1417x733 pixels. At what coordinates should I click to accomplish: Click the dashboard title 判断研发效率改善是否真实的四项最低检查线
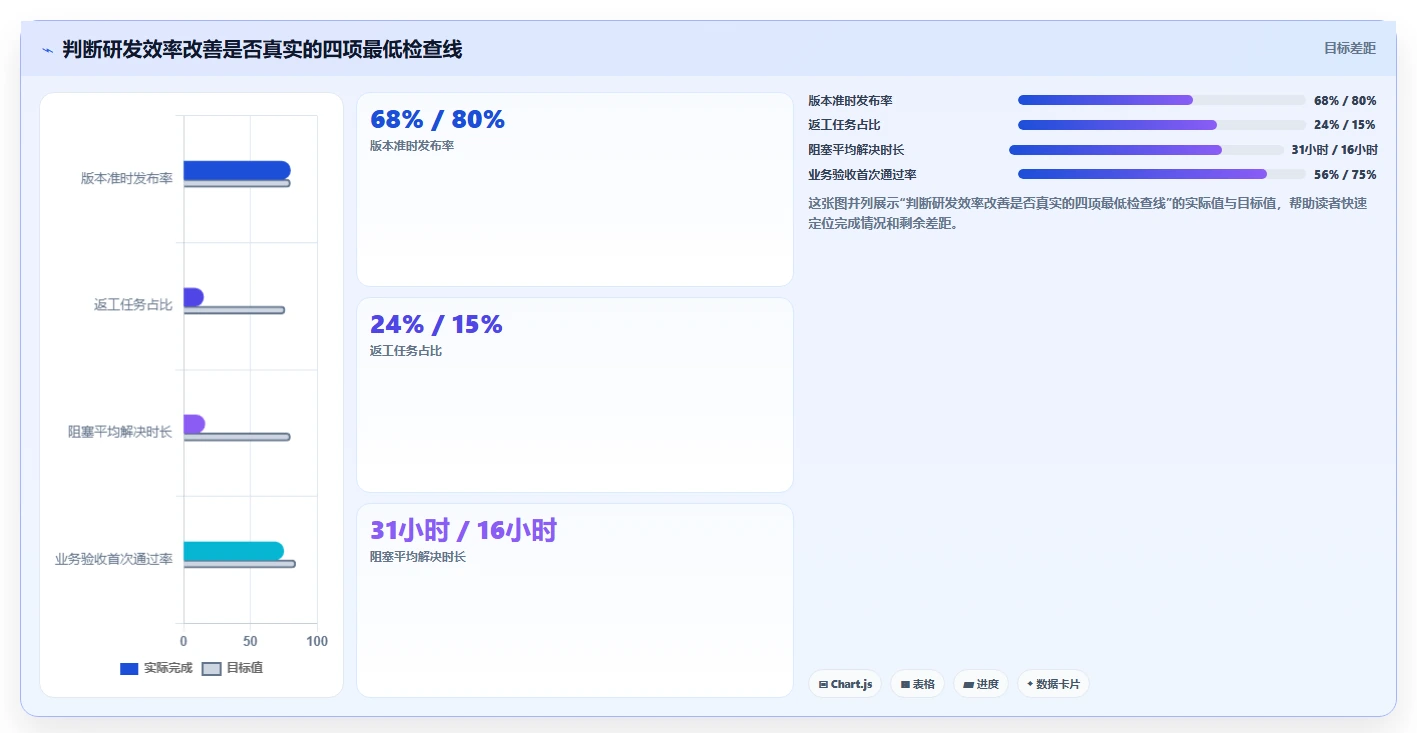coord(262,49)
